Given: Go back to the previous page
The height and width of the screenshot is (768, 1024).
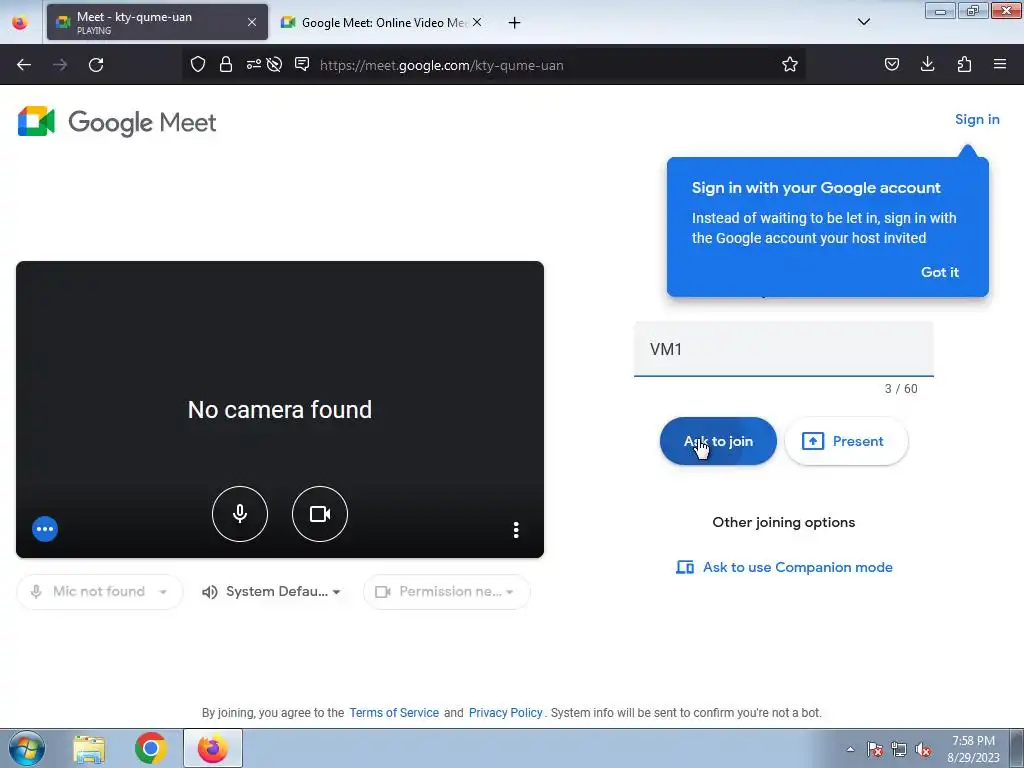Looking at the screenshot, I should pos(24,65).
